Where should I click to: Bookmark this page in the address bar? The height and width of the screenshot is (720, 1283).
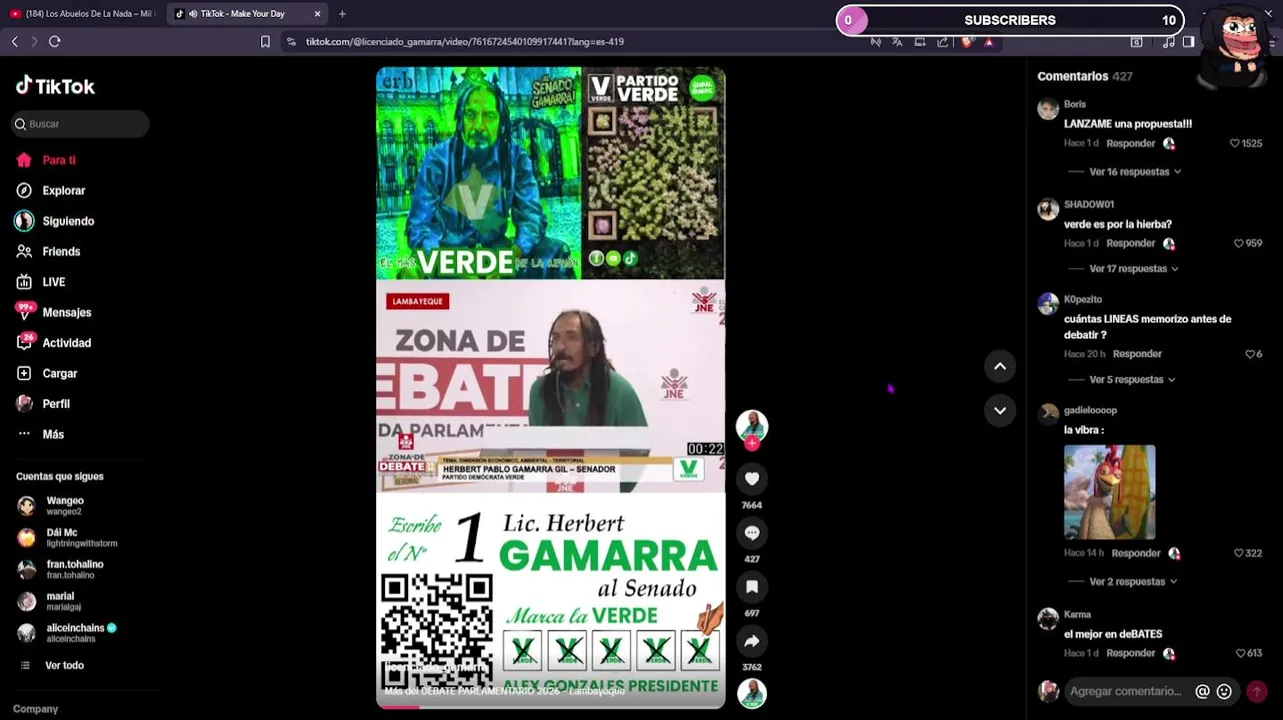(265, 42)
